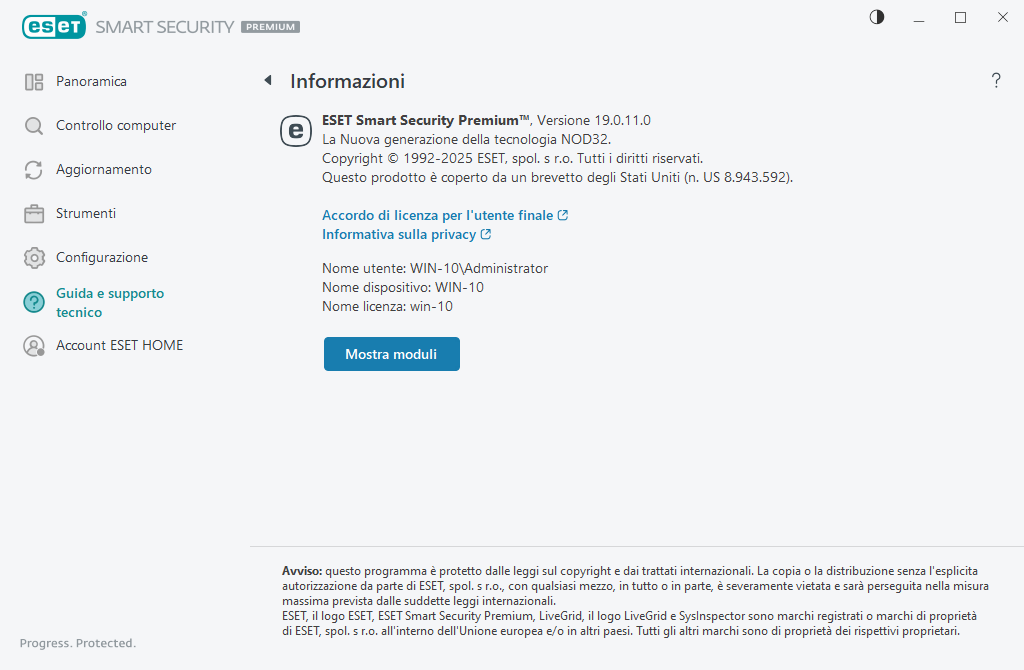Toggle the dark/light contrast theme icon

877,17
